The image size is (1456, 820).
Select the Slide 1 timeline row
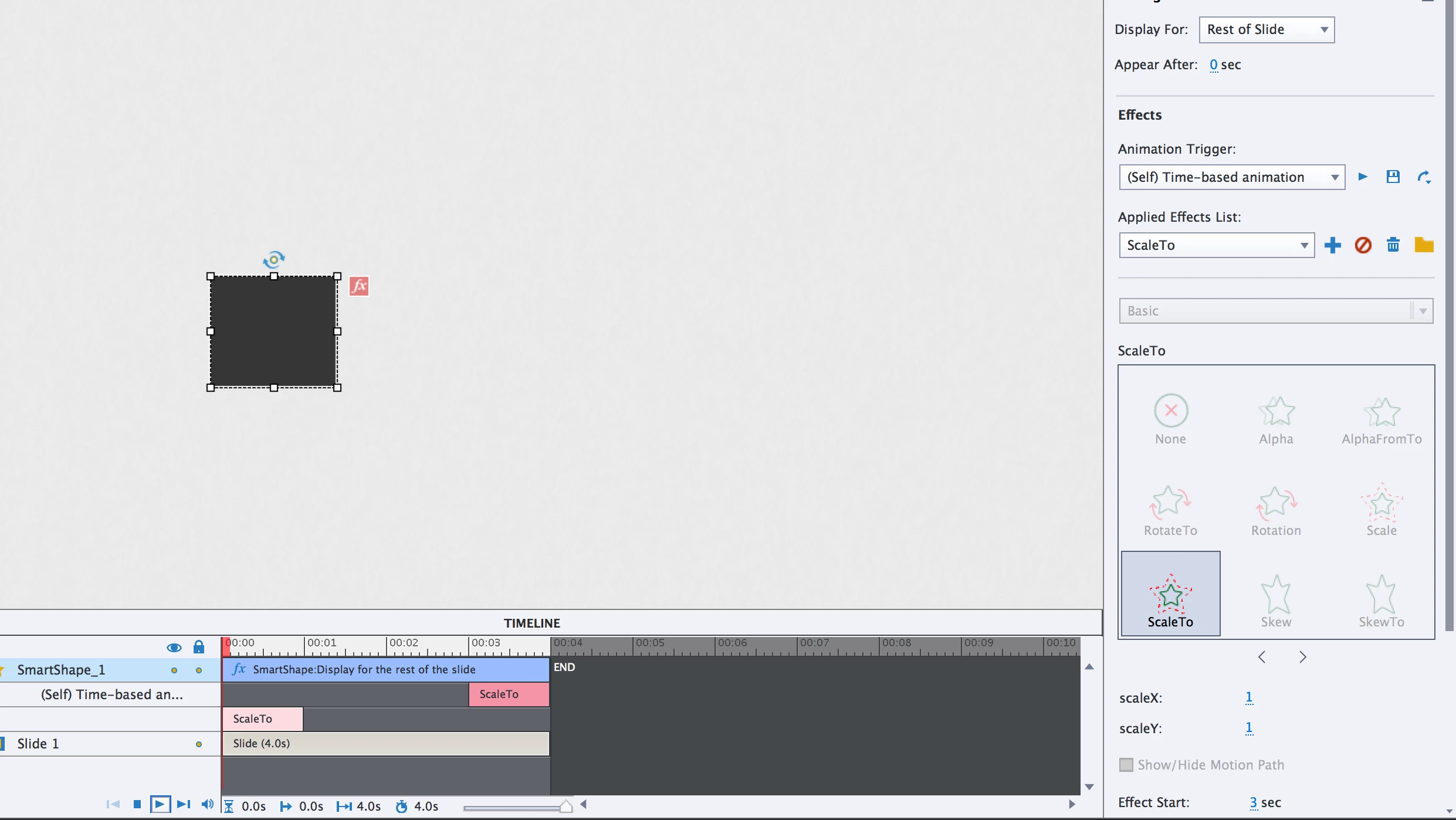pyautogui.click(x=38, y=744)
